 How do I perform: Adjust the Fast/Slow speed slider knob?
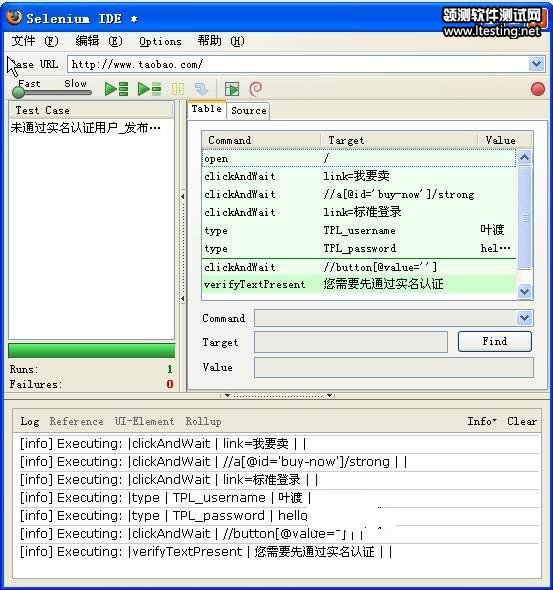click(18, 92)
